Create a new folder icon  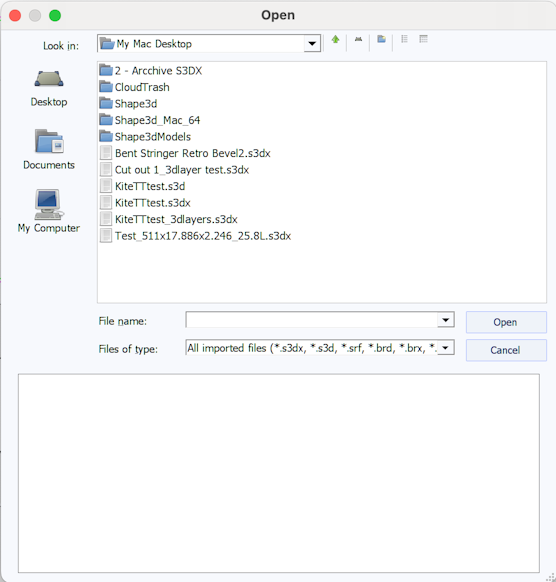click(381, 39)
